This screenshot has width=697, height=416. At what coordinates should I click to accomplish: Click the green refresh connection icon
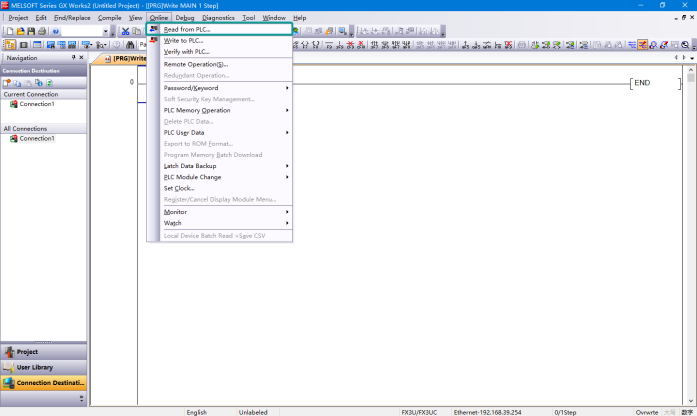(49, 83)
